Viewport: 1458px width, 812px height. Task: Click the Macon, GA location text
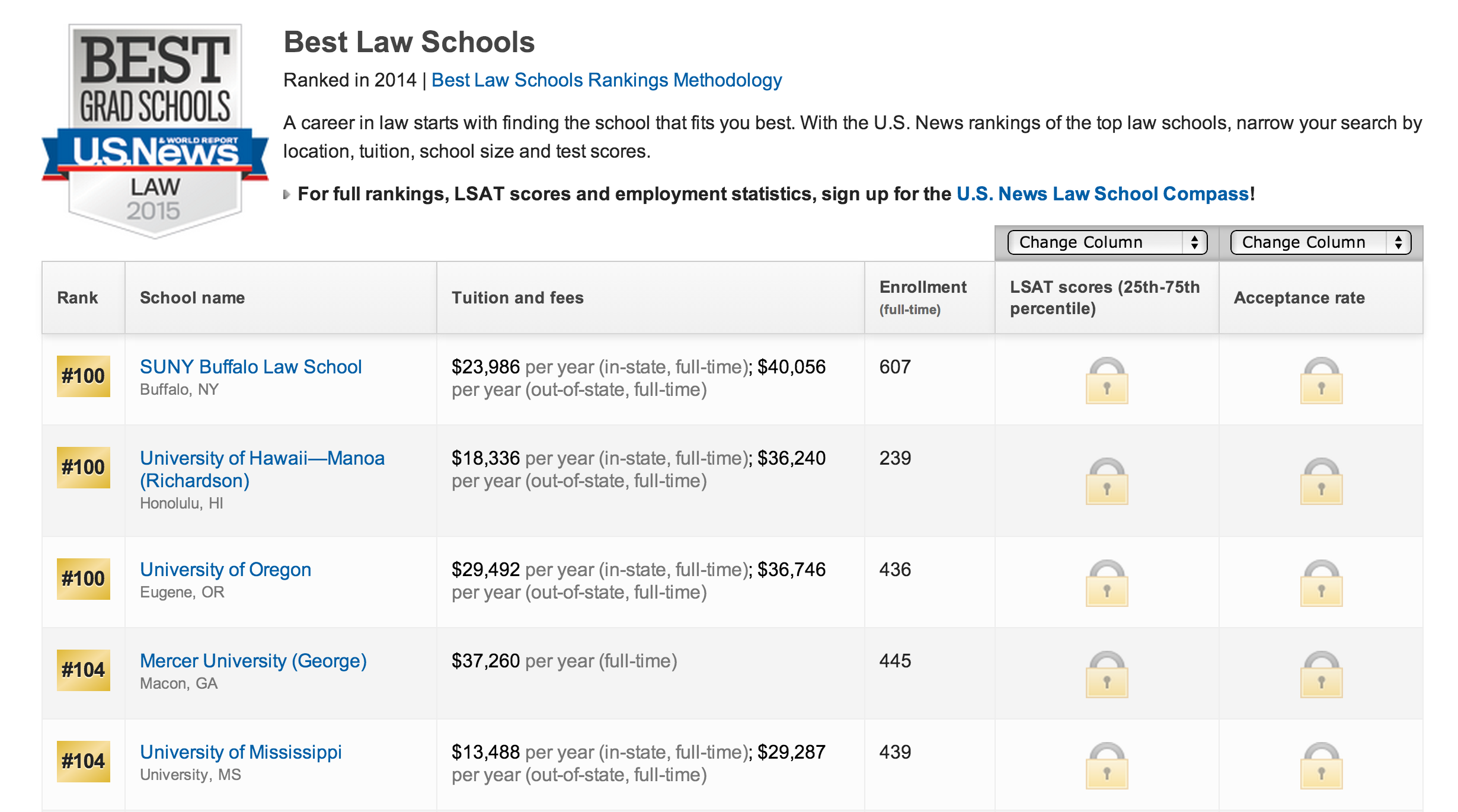coord(178,683)
